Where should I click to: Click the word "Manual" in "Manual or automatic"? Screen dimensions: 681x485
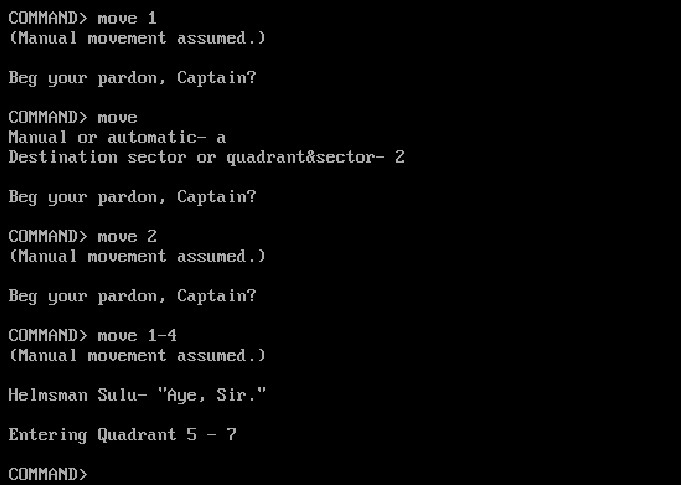click(38, 137)
